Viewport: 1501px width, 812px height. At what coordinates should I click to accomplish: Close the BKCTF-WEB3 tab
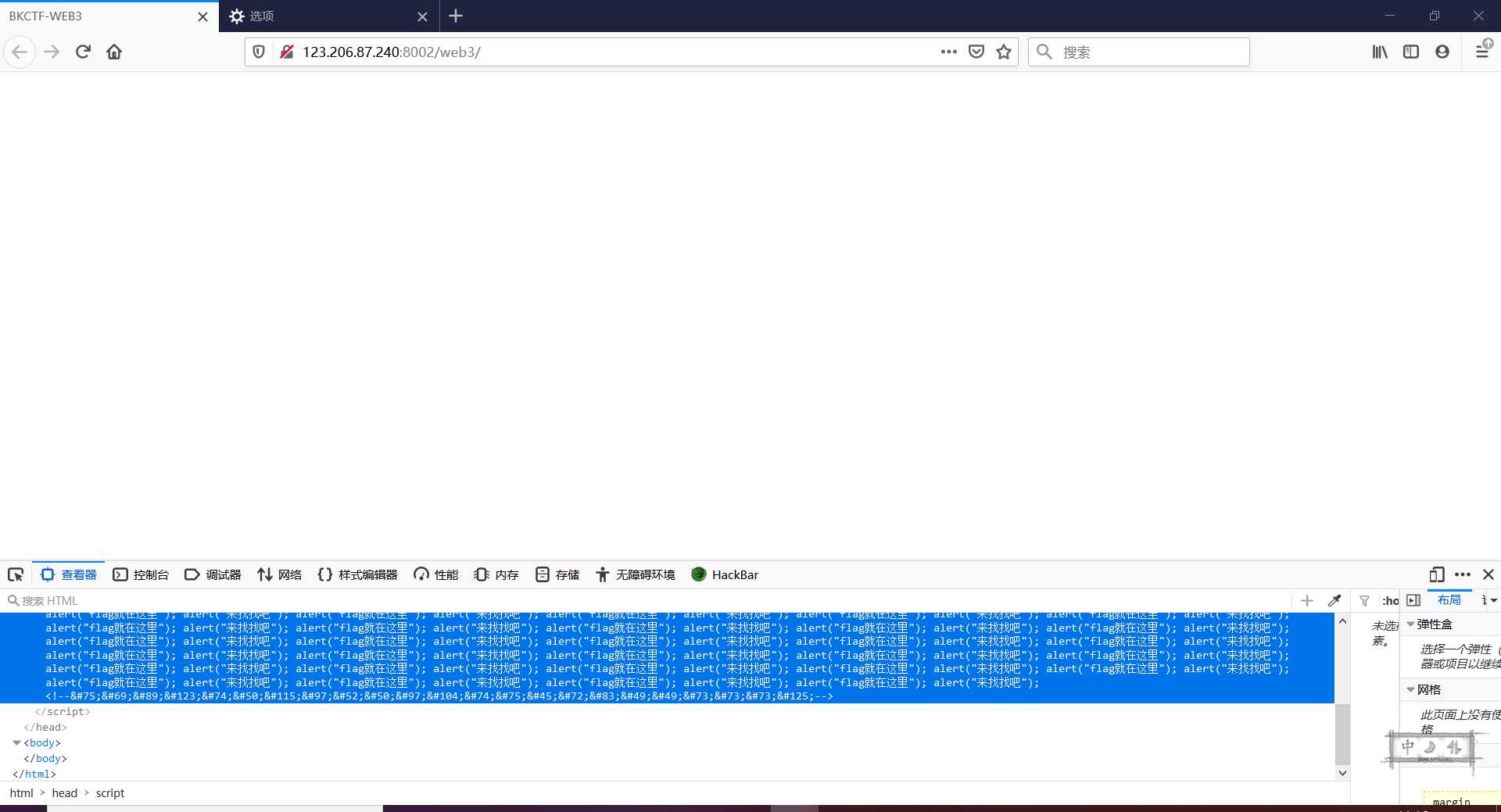point(203,16)
